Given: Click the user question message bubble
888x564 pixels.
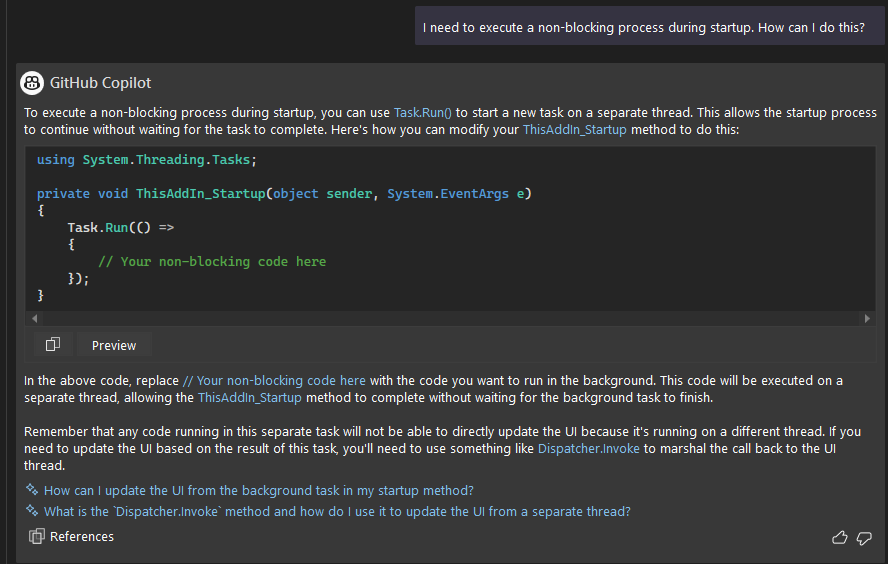Looking at the screenshot, I should click(650, 26).
